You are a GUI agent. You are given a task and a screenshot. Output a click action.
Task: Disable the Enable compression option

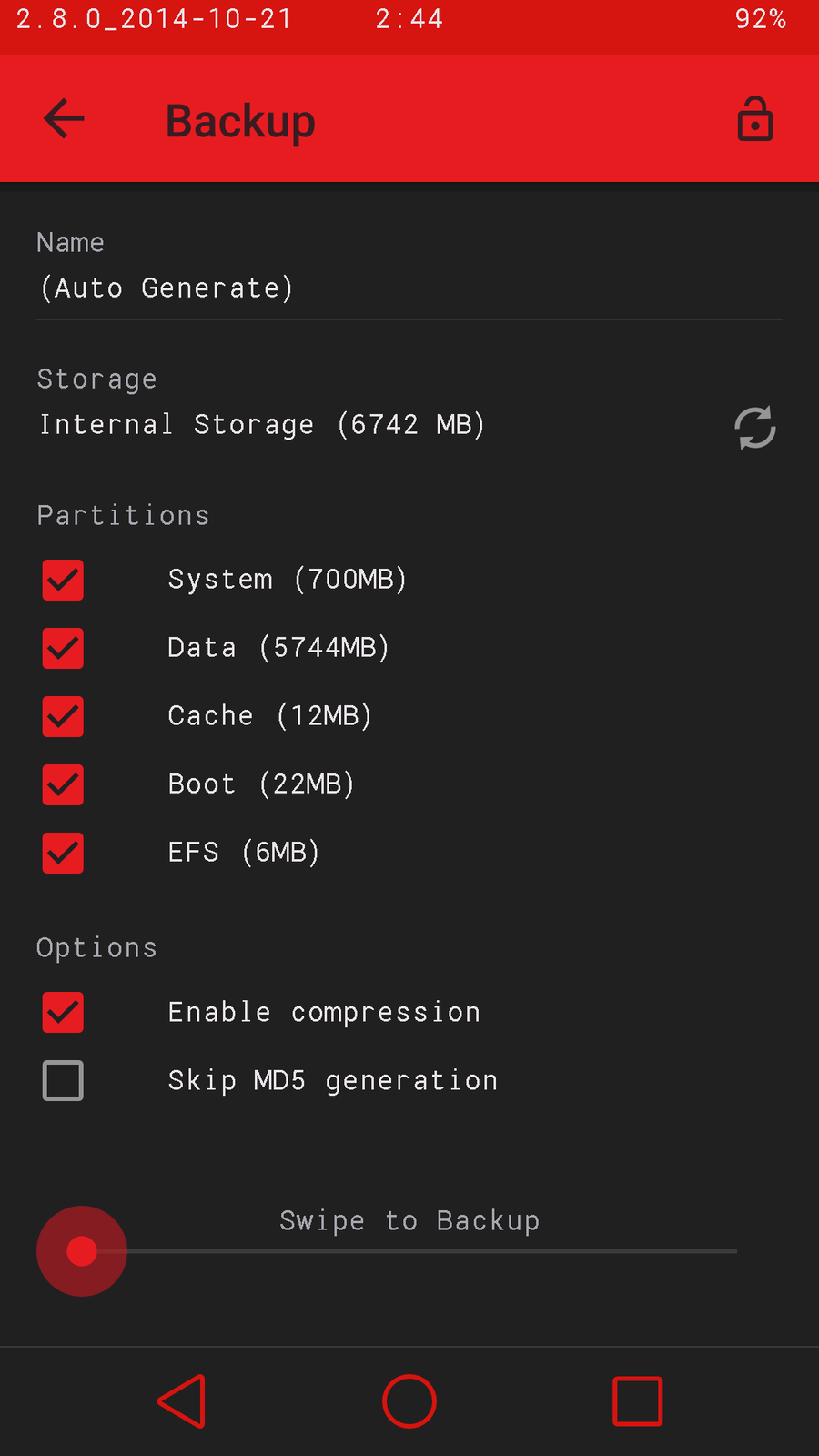click(x=63, y=1013)
